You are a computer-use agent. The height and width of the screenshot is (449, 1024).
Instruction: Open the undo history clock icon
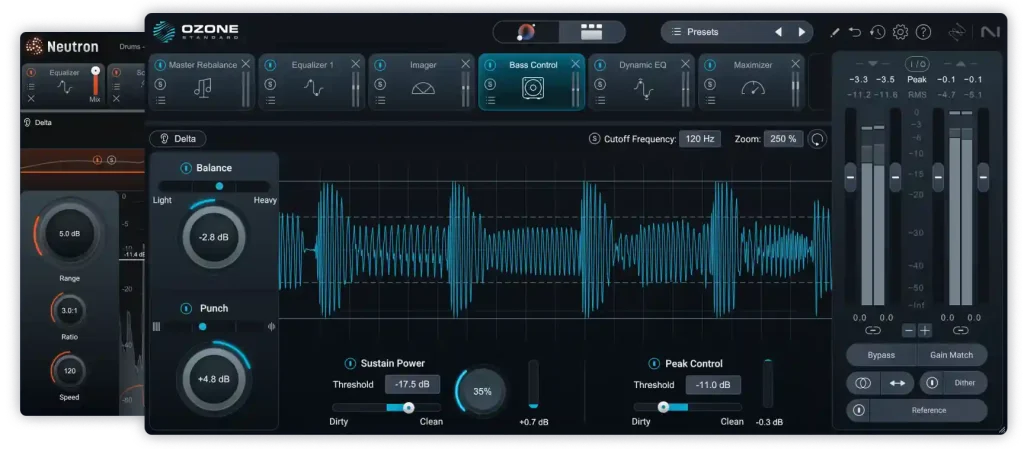[x=877, y=32]
